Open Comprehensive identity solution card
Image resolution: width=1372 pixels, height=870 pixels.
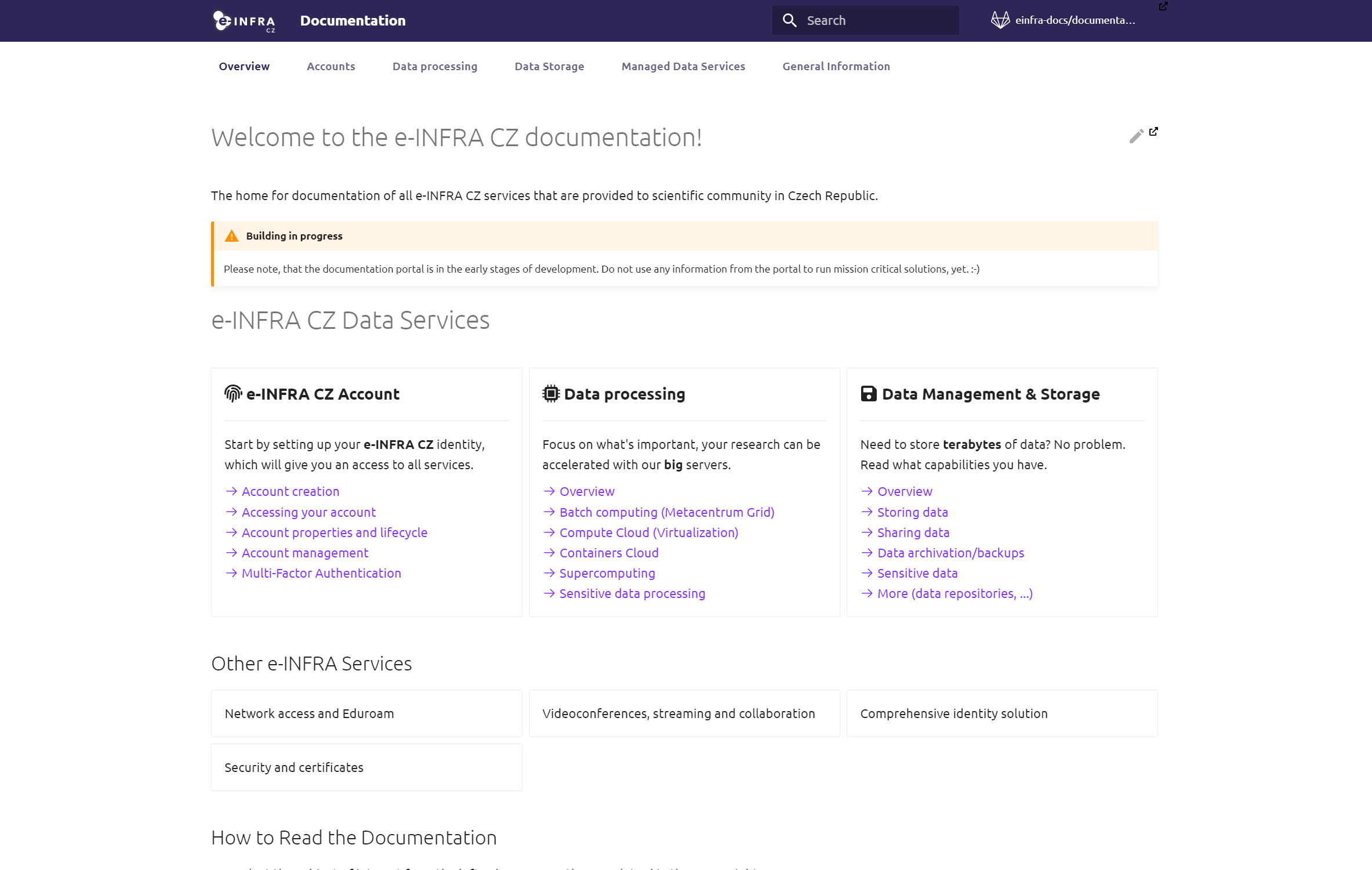1002,713
